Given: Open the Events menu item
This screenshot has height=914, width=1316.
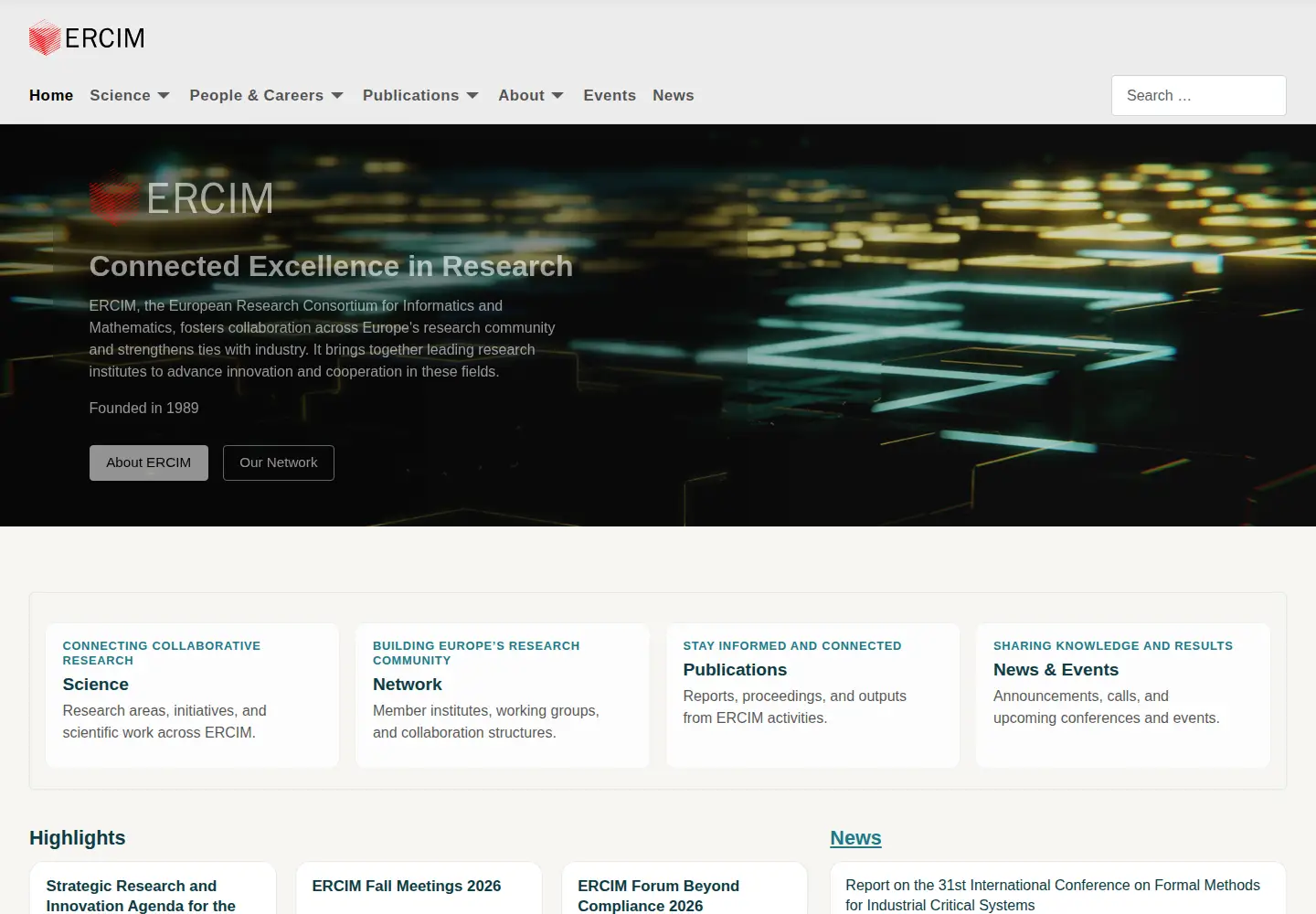Looking at the screenshot, I should (x=610, y=95).
